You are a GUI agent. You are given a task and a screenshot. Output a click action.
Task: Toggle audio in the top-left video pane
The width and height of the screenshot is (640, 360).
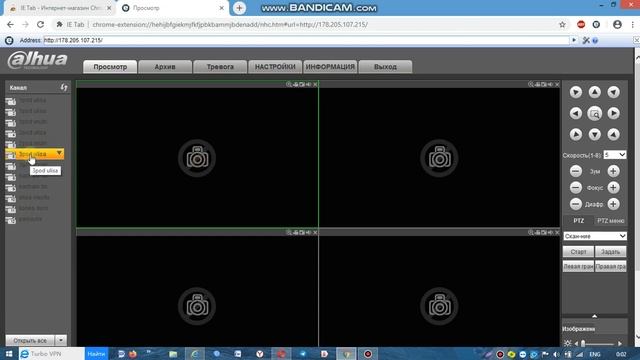coord(309,84)
